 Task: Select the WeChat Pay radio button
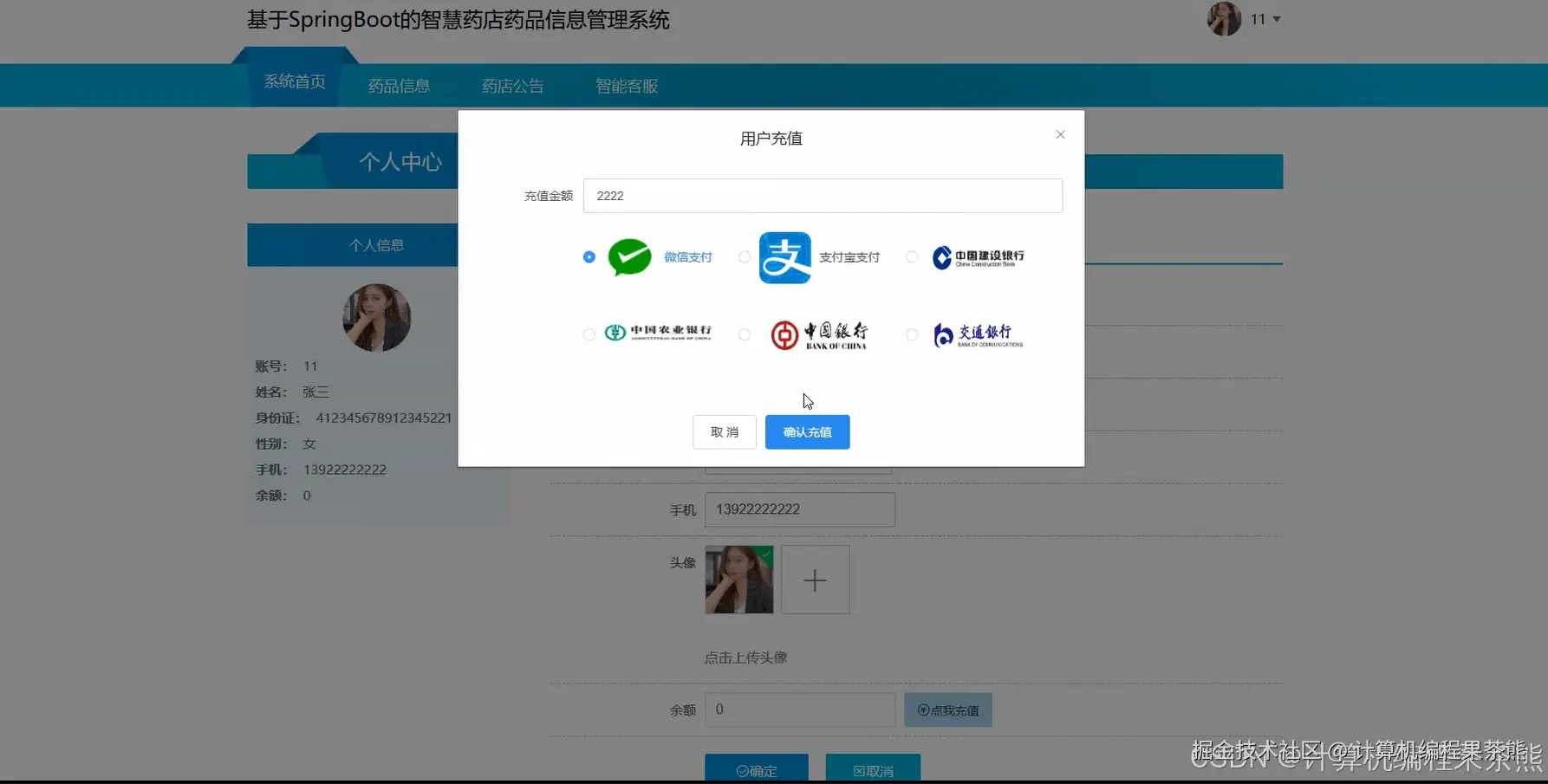click(588, 257)
